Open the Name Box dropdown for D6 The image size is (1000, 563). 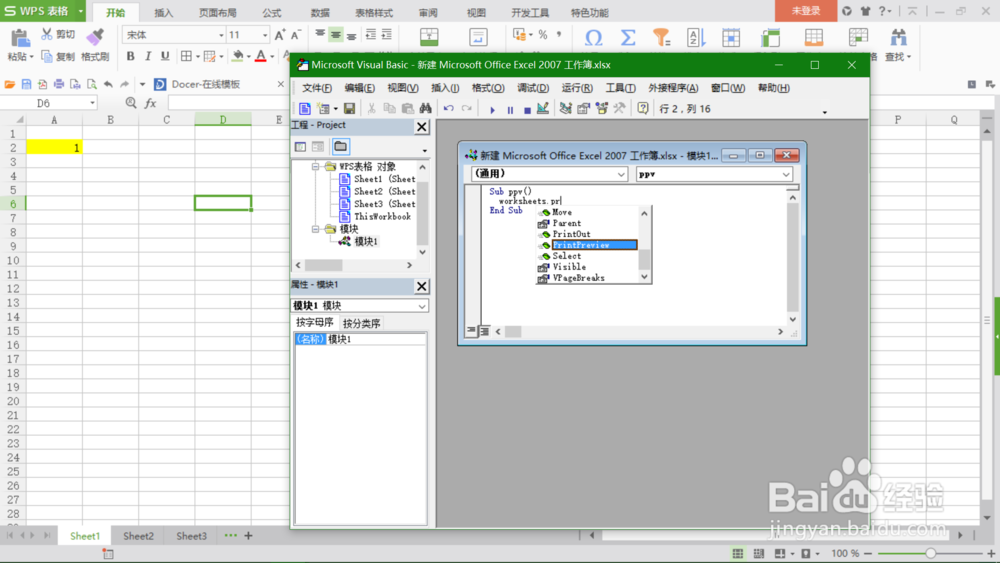point(92,103)
